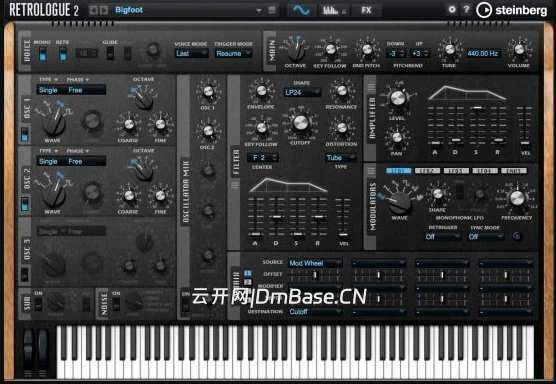The height and width of the screenshot is (384, 556).
Task: Open help with the question mark icon
Action: [x=466, y=10]
